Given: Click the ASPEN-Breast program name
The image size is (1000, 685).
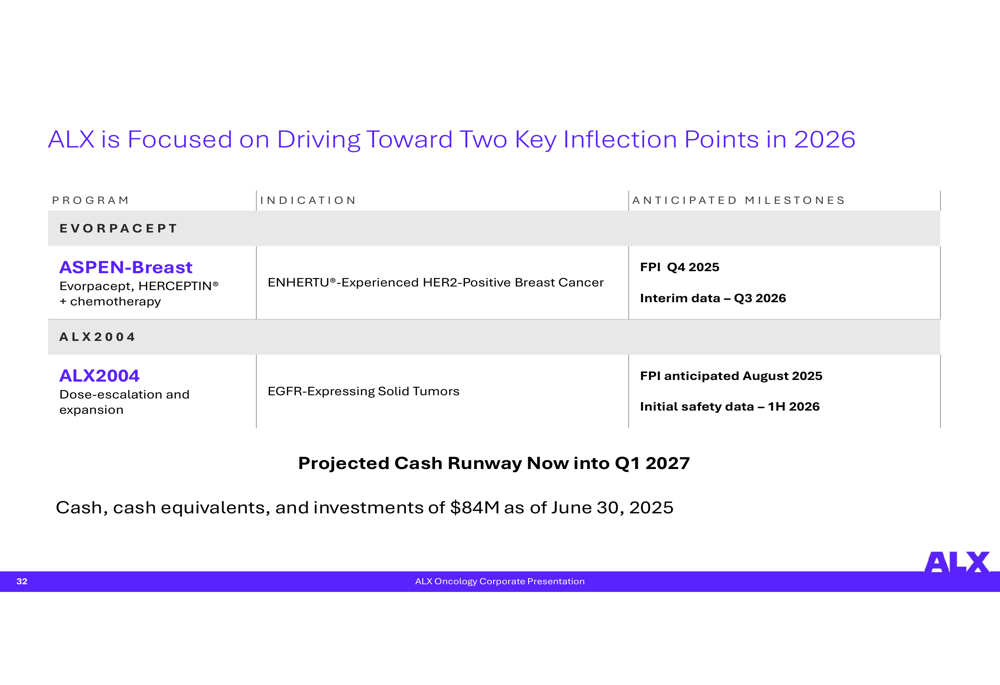Looking at the screenshot, I should point(126,267).
